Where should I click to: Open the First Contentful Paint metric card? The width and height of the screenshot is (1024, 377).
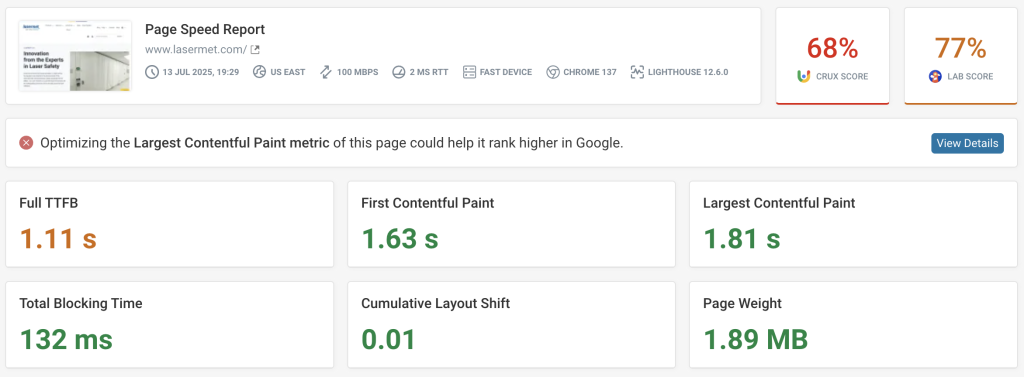coord(511,224)
